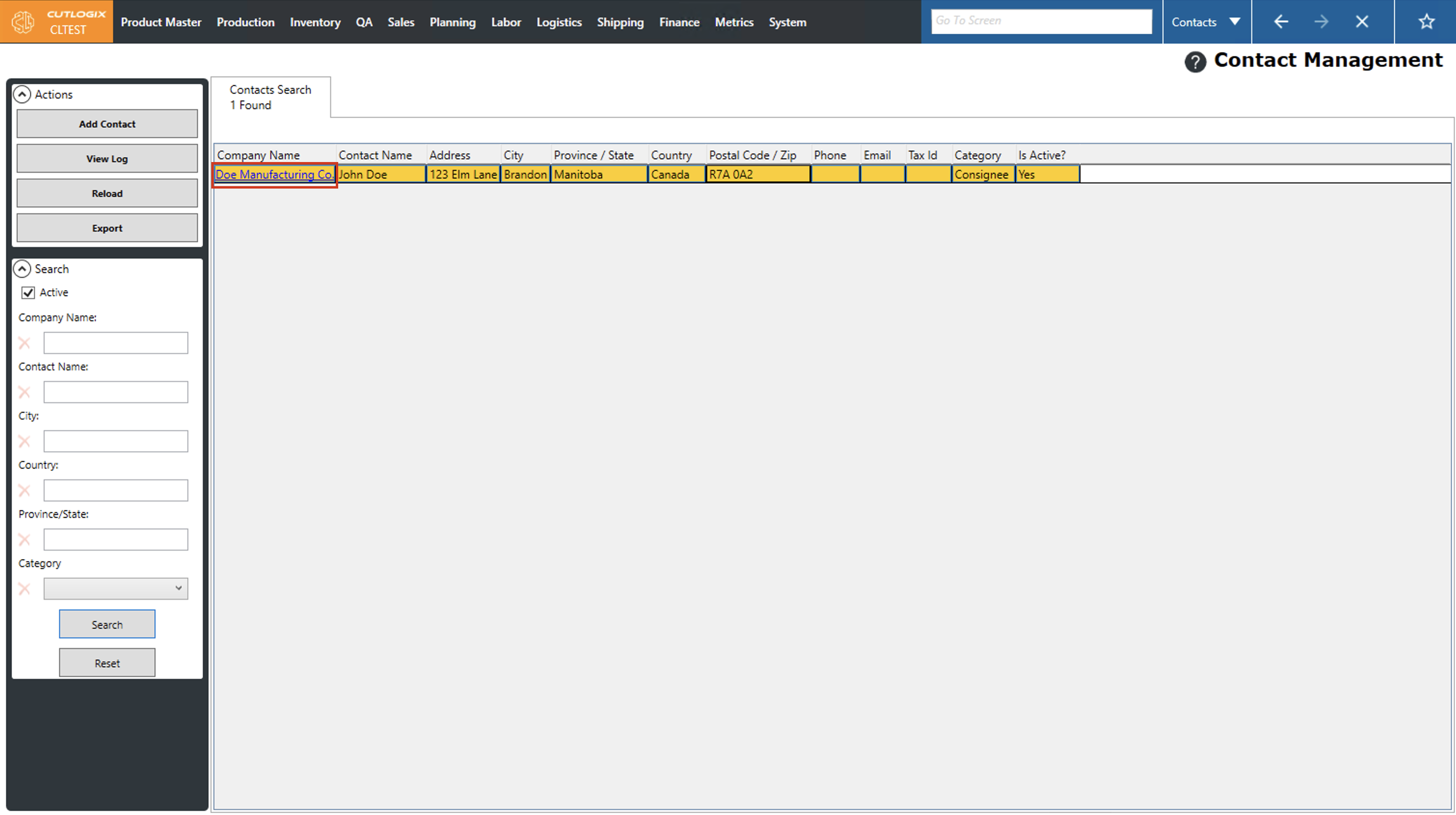This screenshot has height=815, width=1456.
Task: Open the Contacts dropdown in header
Action: pos(1206,22)
